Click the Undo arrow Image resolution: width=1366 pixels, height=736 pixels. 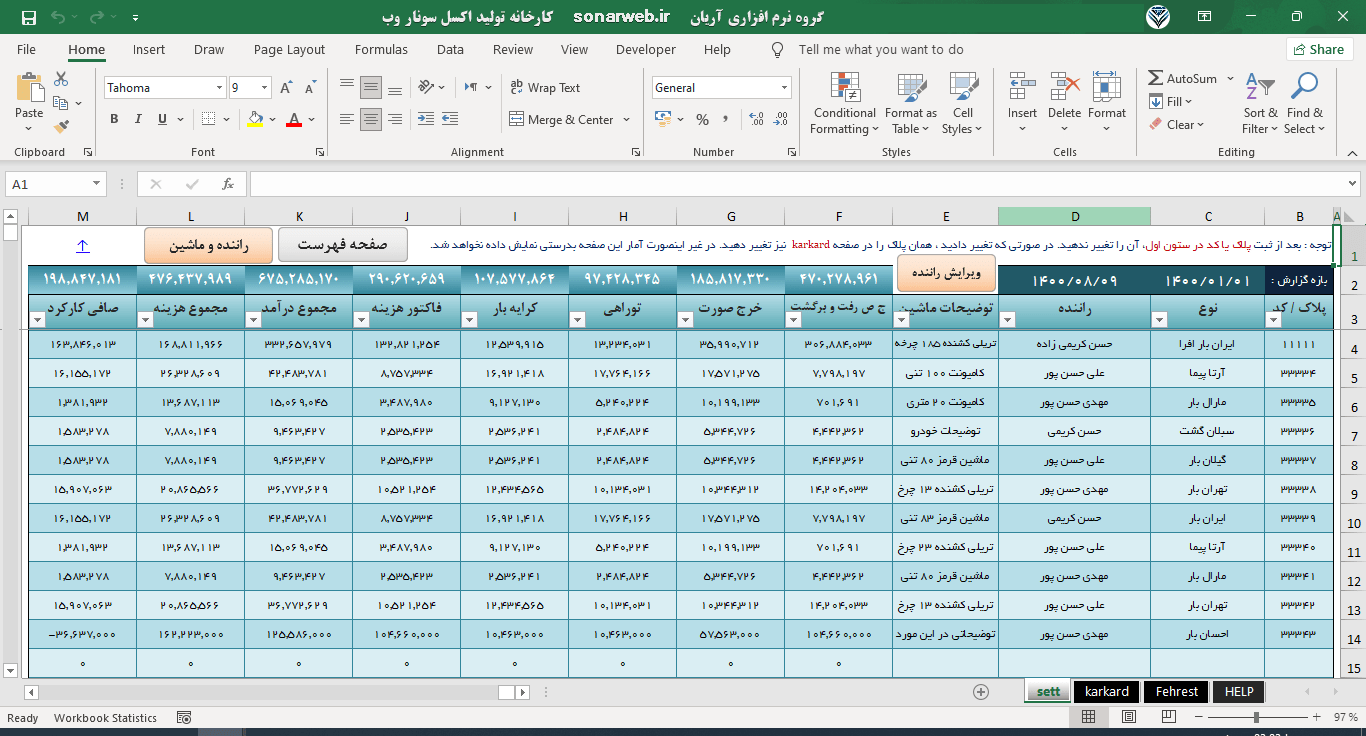click(57, 18)
